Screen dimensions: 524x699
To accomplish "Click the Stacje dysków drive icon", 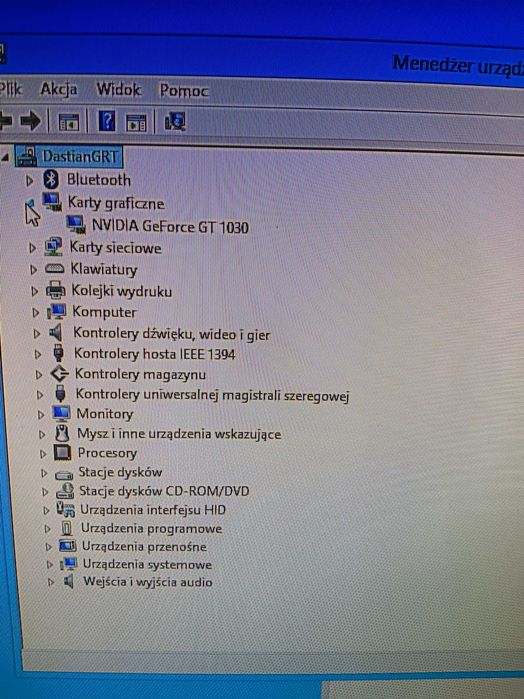I will [64, 474].
